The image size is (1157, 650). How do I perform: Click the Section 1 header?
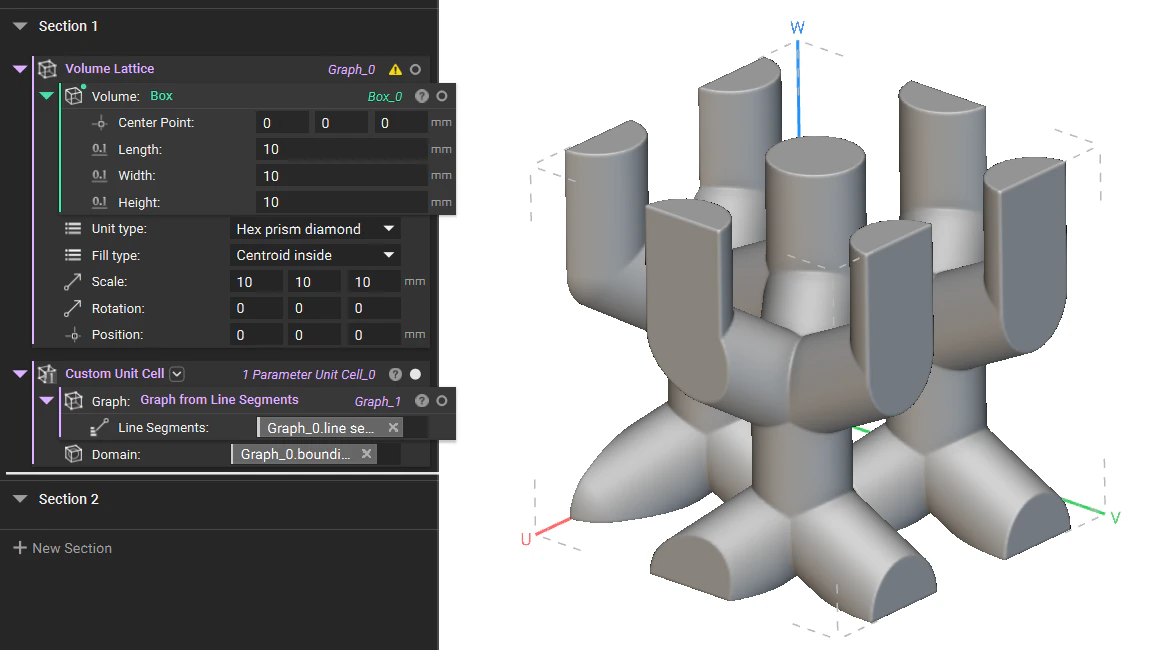pos(67,25)
